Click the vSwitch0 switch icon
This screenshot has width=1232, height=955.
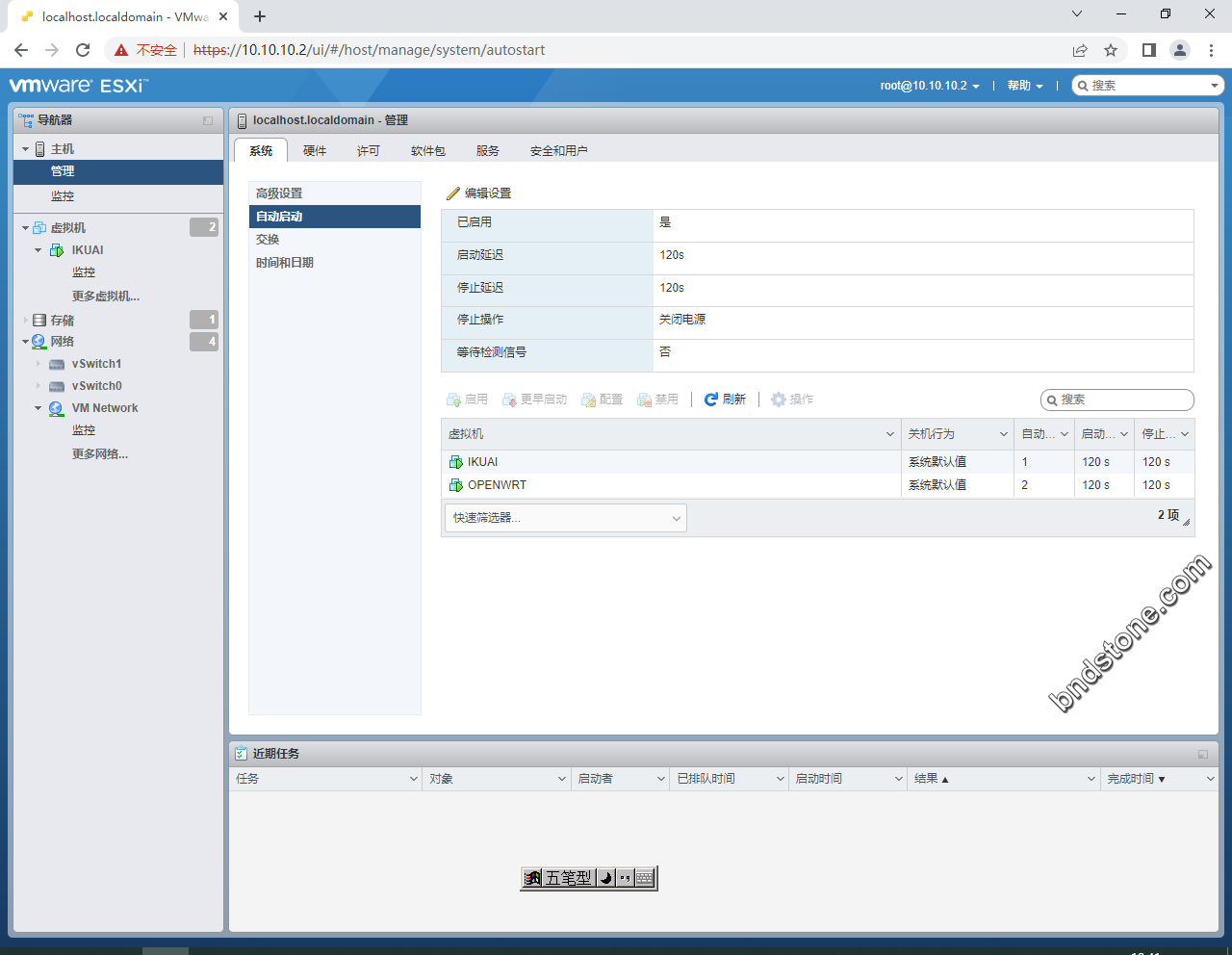tap(57, 387)
